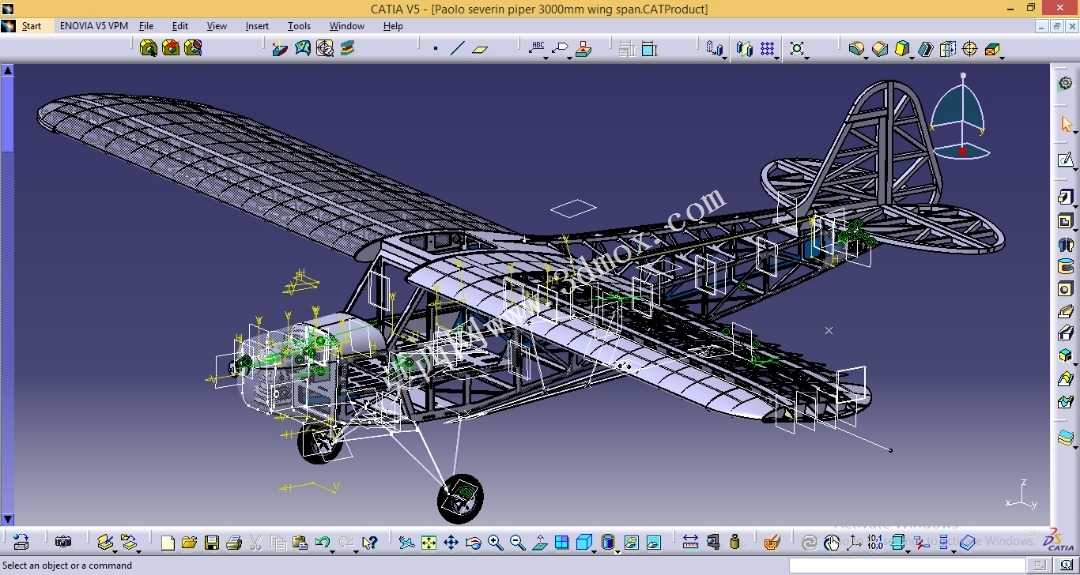Open arrow beside Text with Leader tool
The width and height of the screenshot is (1080, 575).
point(546,58)
